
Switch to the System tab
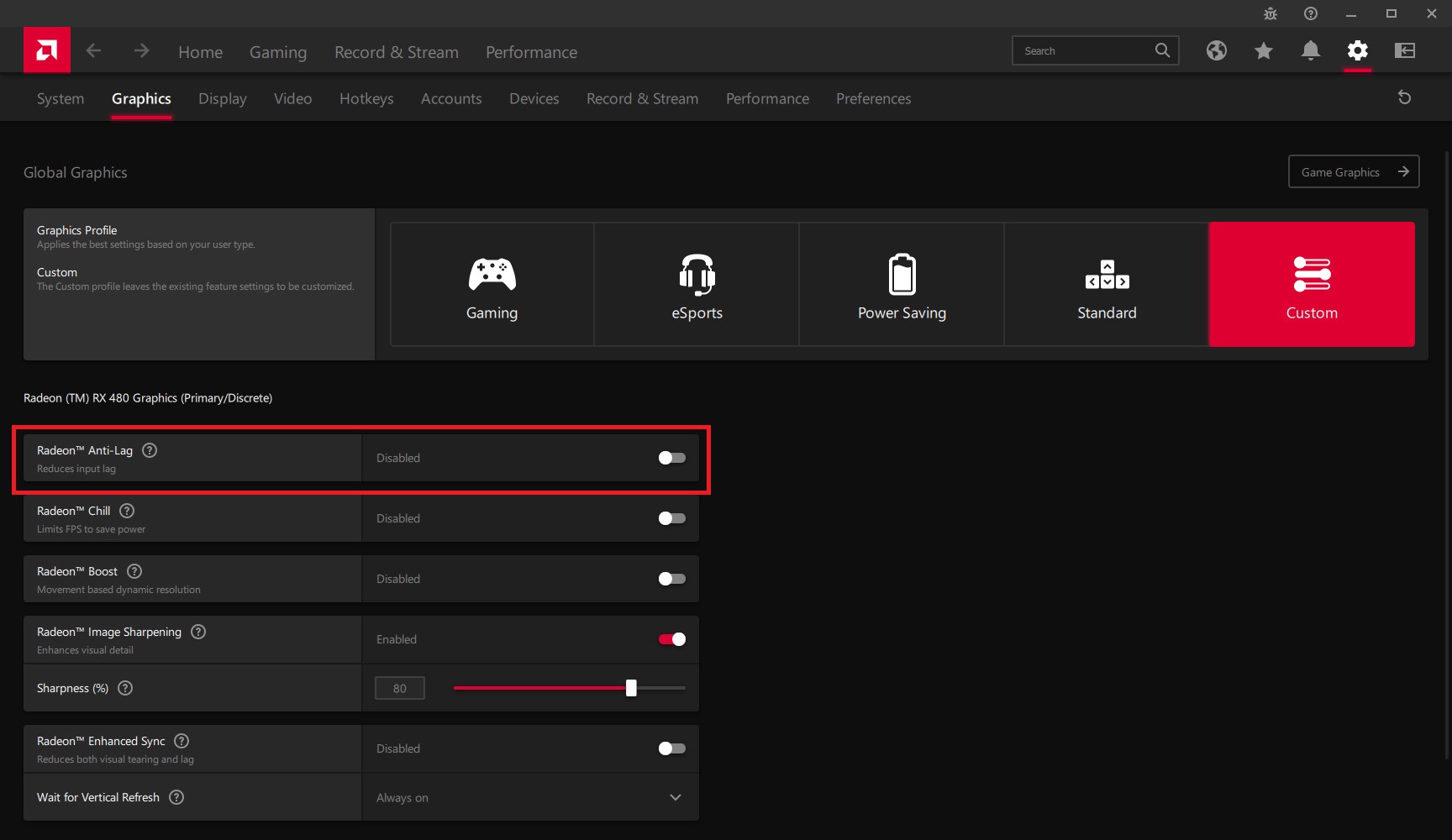60,98
